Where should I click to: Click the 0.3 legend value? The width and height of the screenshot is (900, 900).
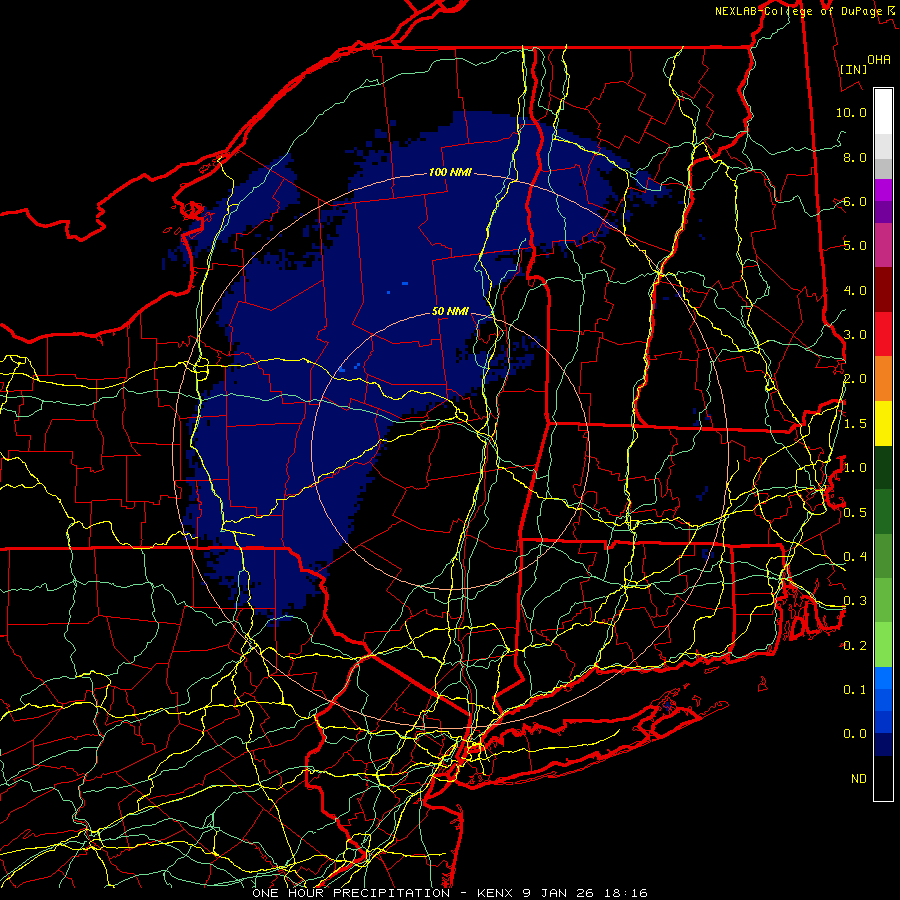[855, 601]
